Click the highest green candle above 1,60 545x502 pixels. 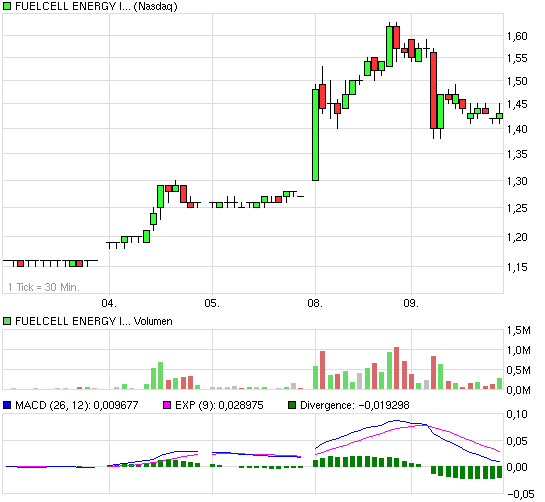coord(390,46)
